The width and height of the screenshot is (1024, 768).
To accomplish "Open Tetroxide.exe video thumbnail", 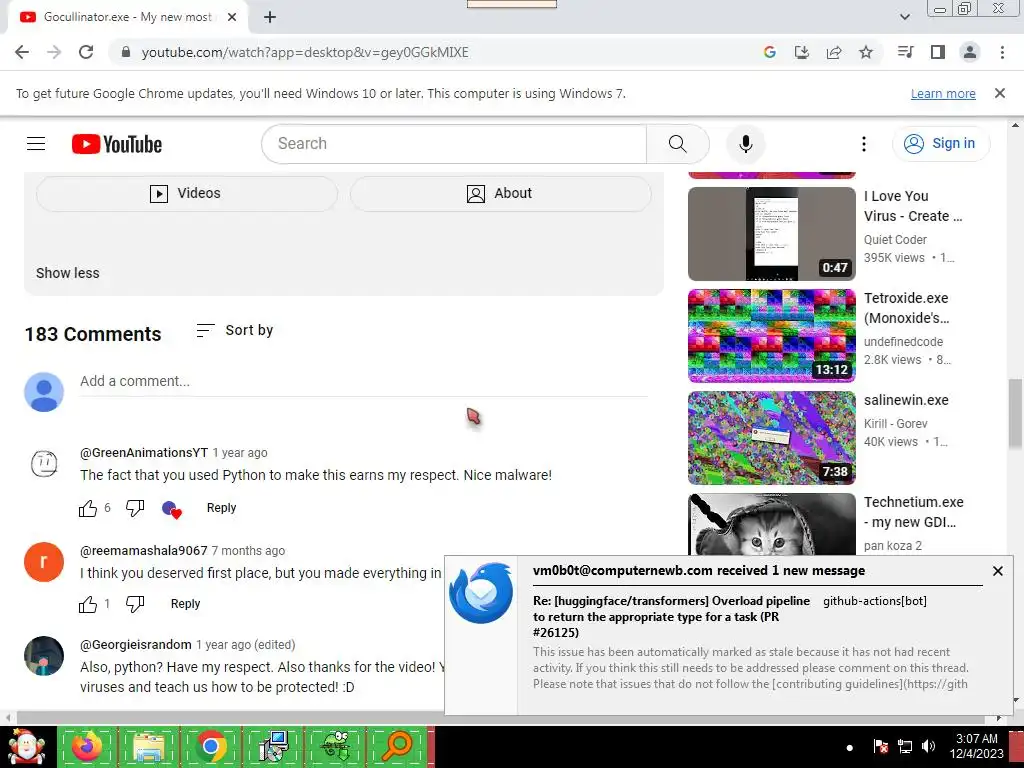I will [771, 336].
